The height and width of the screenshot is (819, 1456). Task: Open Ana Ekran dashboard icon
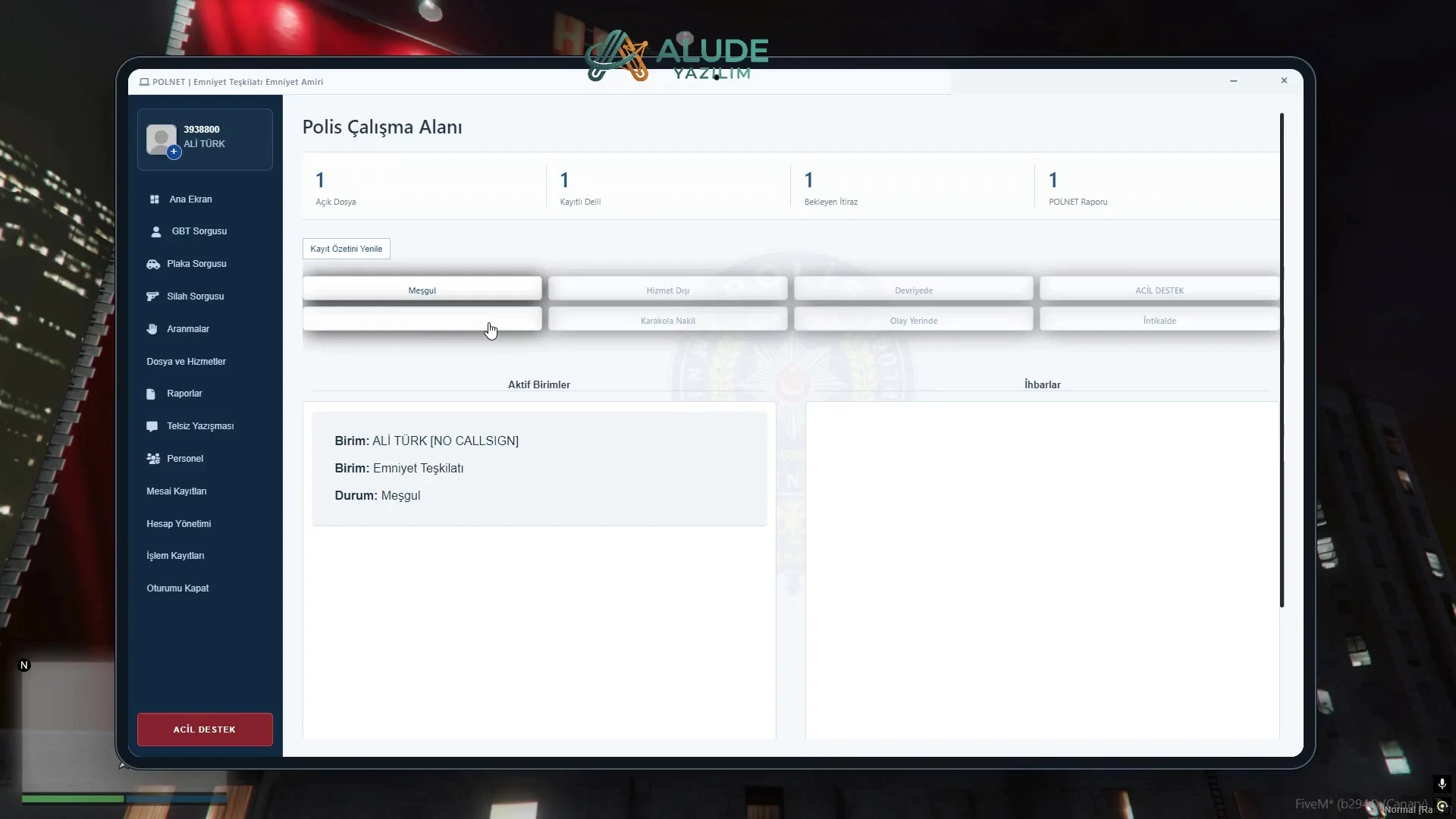(155, 199)
